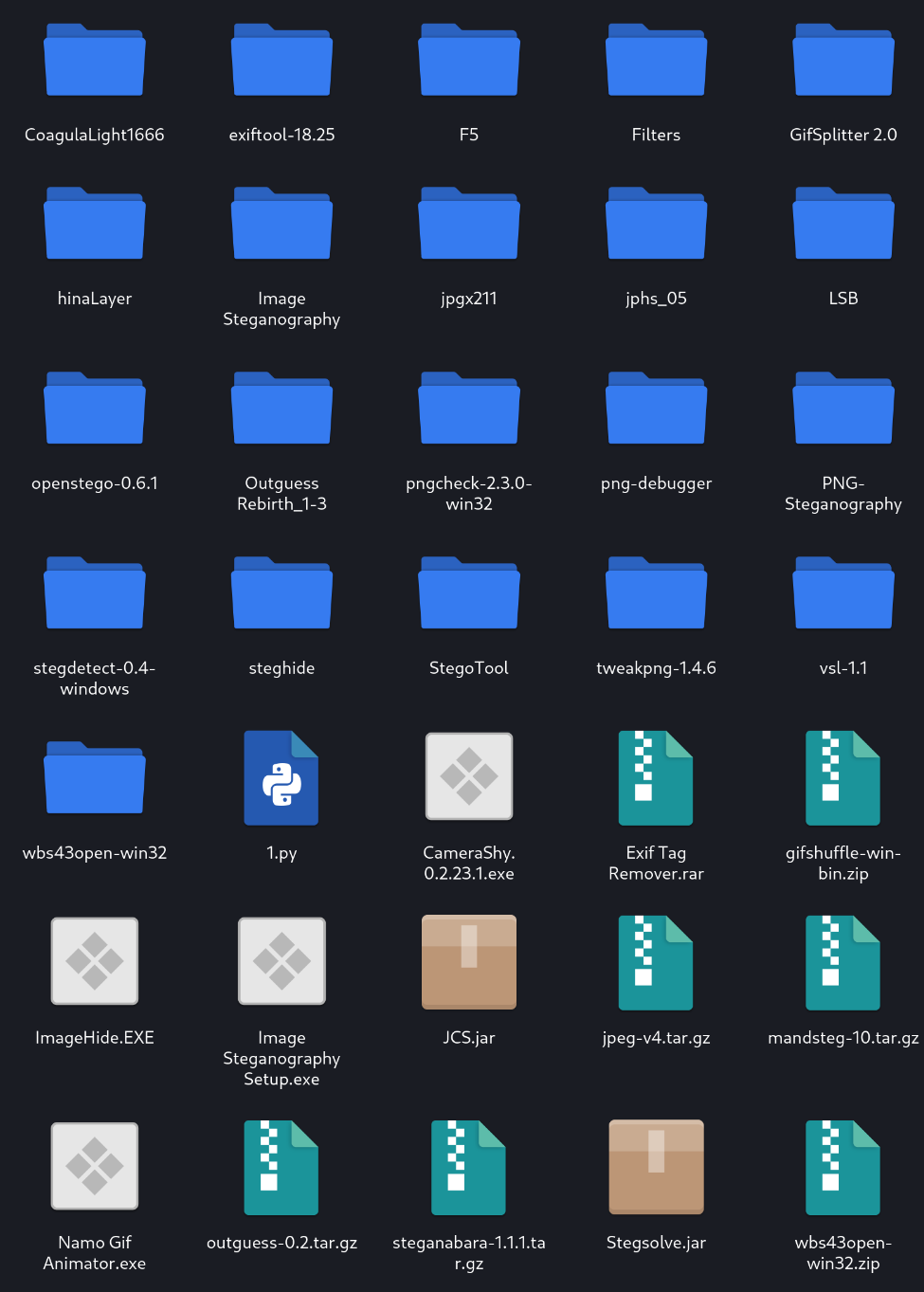Screen dimensions: 924x1292
Task: Click the "ImageHide.EXE" file name
Action: (95, 1038)
